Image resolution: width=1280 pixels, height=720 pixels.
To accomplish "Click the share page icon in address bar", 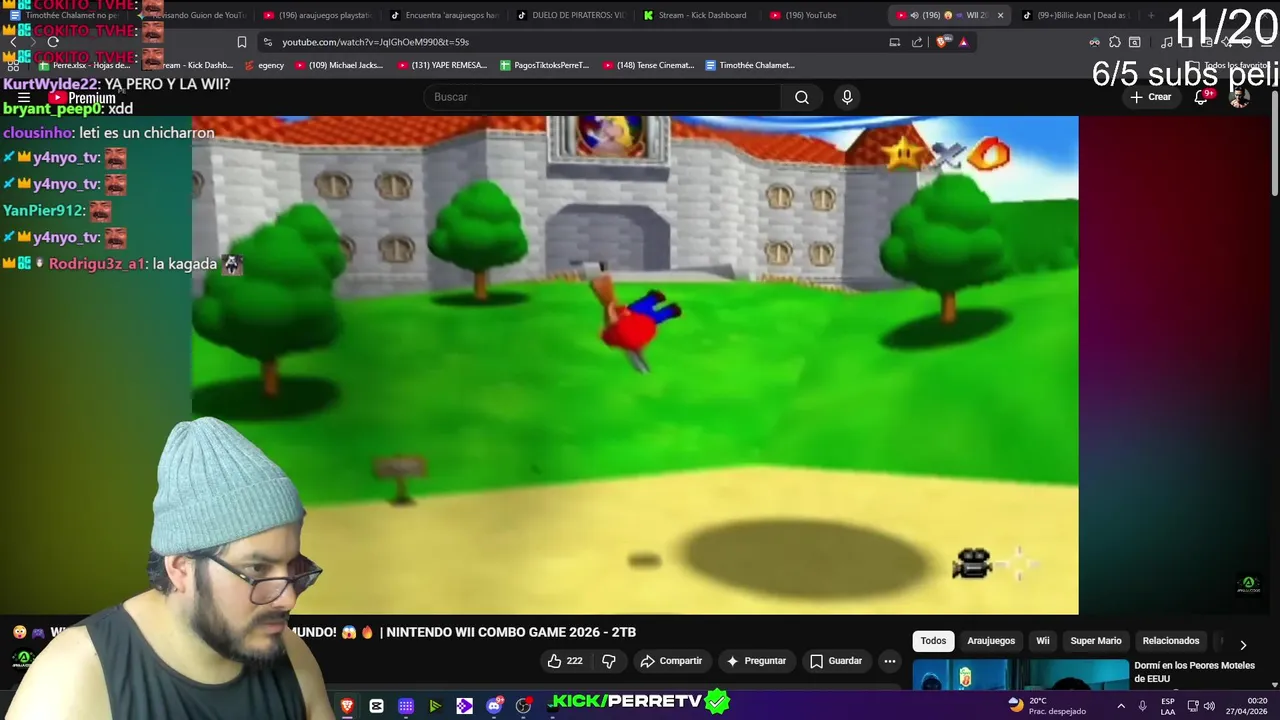I will (917, 42).
